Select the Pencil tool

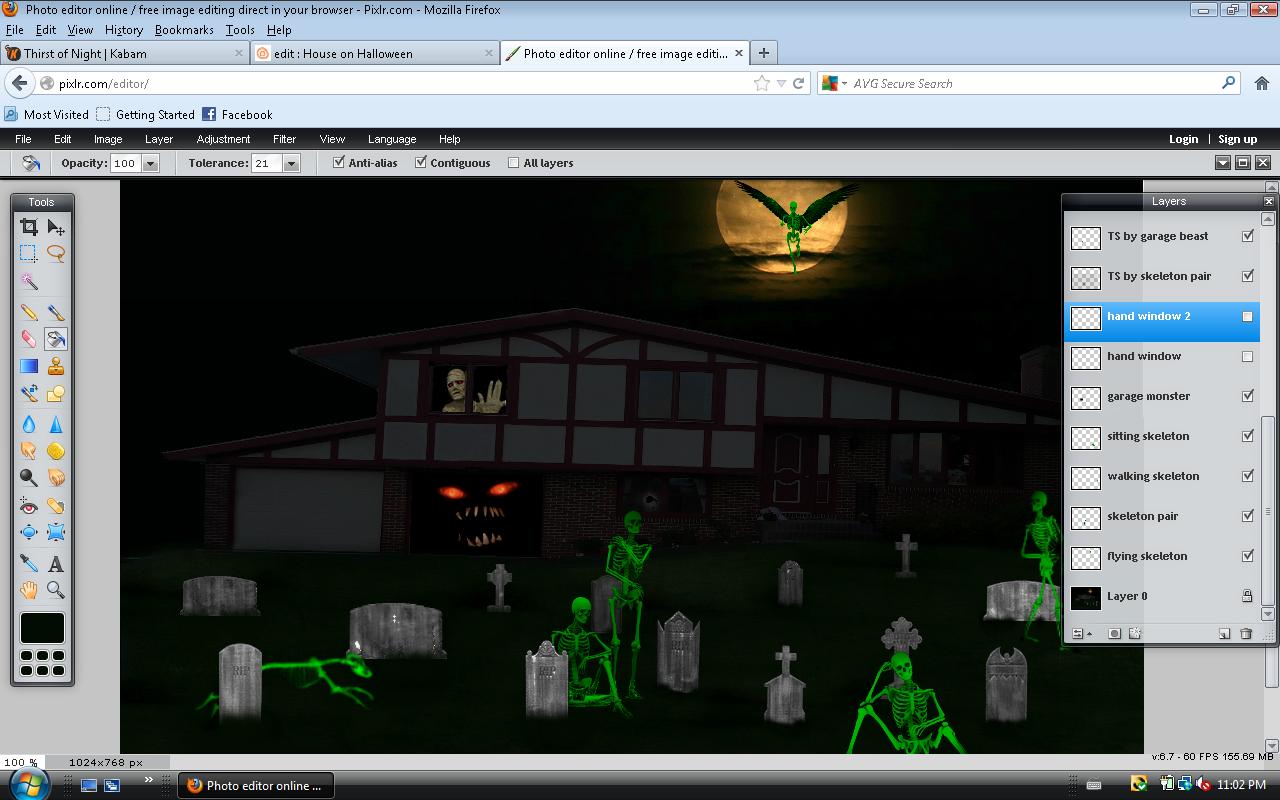click(29, 313)
